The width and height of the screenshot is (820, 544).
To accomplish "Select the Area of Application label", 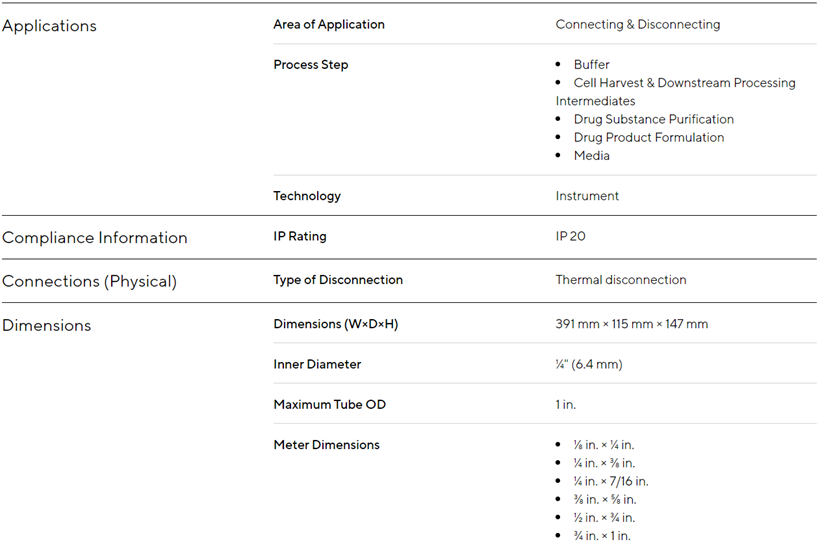I will tap(328, 24).
